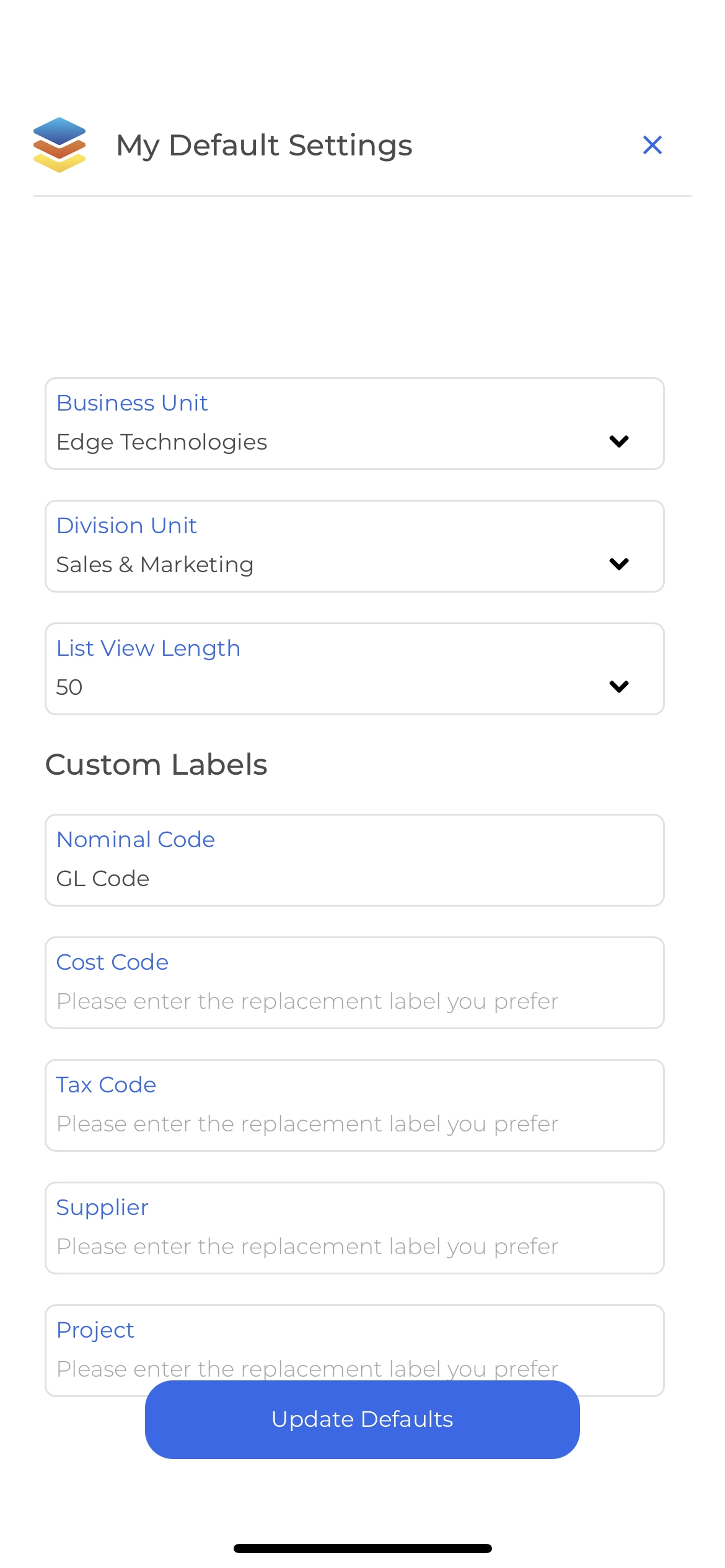This screenshot has width=725, height=1568.
Task: Open the Division Unit dropdown arrow
Action: coord(619,564)
